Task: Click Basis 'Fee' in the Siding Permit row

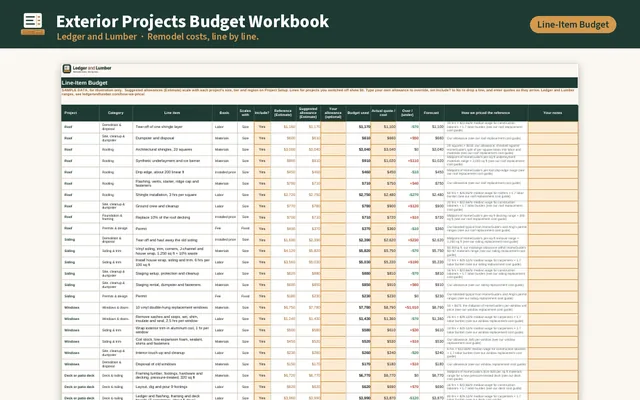Action: tap(224, 296)
